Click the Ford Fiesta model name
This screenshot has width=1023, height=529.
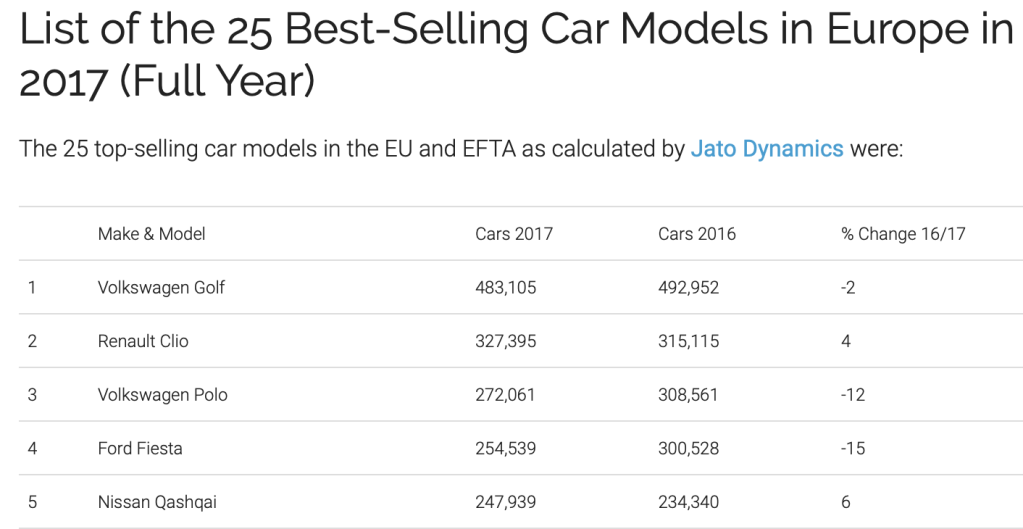140,448
